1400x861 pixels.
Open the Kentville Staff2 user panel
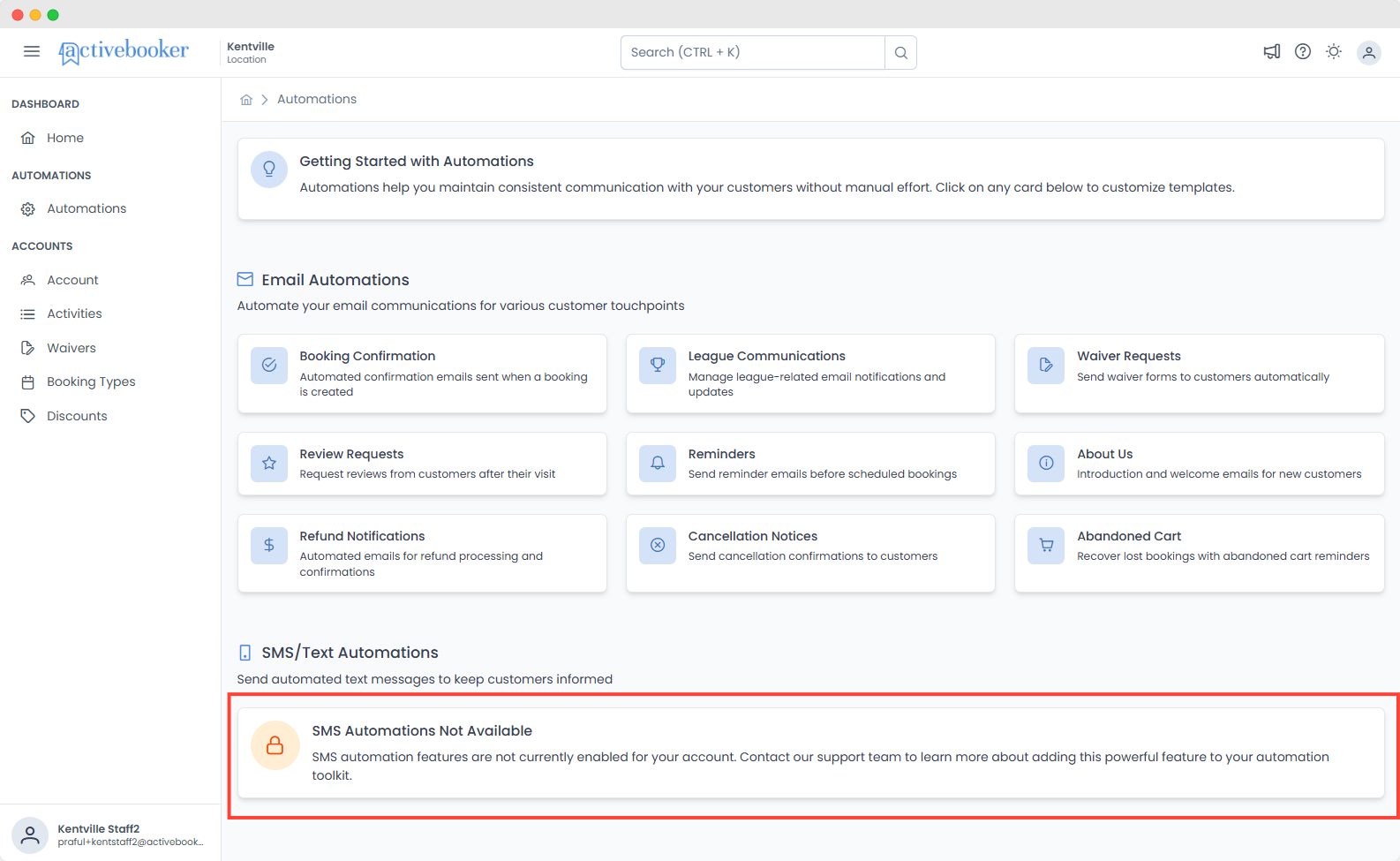(x=110, y=835)
